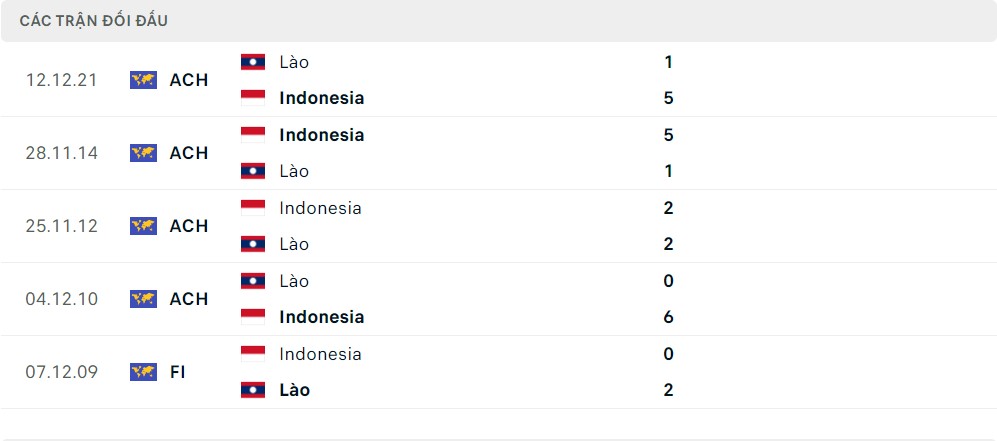
Task: Click the 25.11.12 match date
Action: pos(62,226)
